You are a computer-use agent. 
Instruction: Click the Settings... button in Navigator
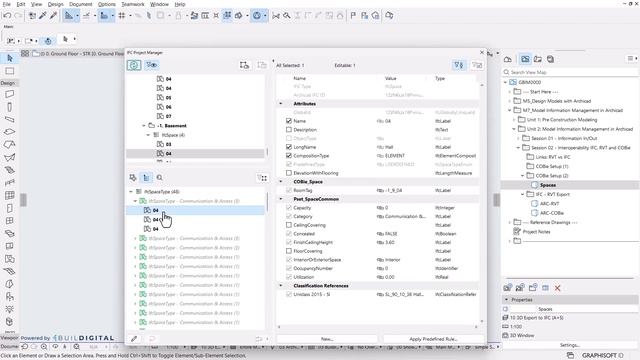(x=570, y=345)
